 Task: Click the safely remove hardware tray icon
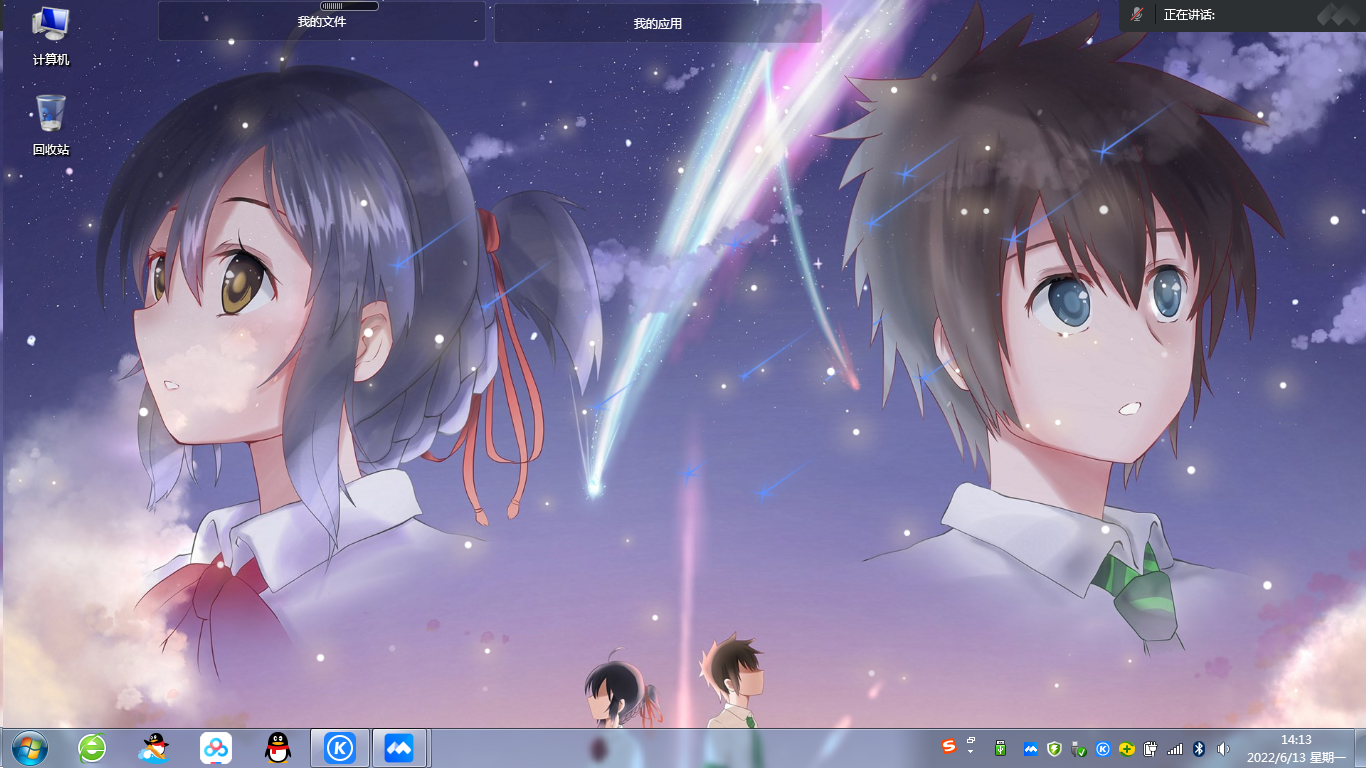pos(1078,748)
